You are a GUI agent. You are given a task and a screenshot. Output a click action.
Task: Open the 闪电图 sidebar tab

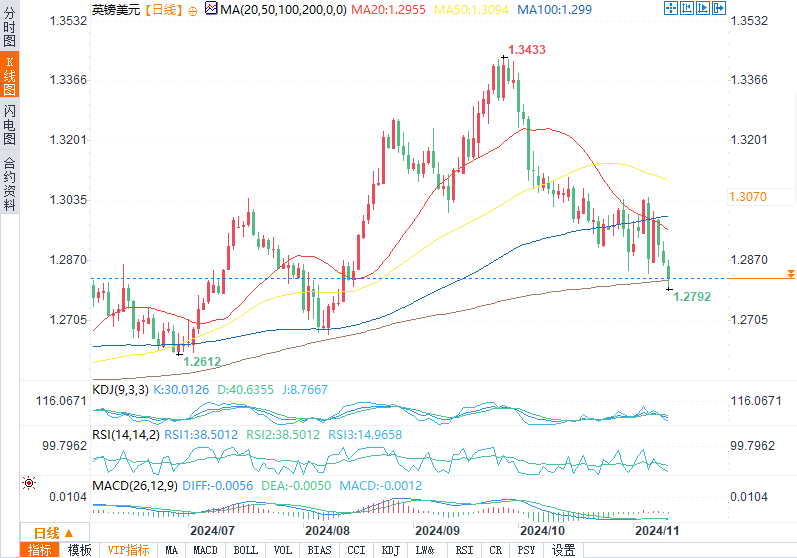(10, 127)
